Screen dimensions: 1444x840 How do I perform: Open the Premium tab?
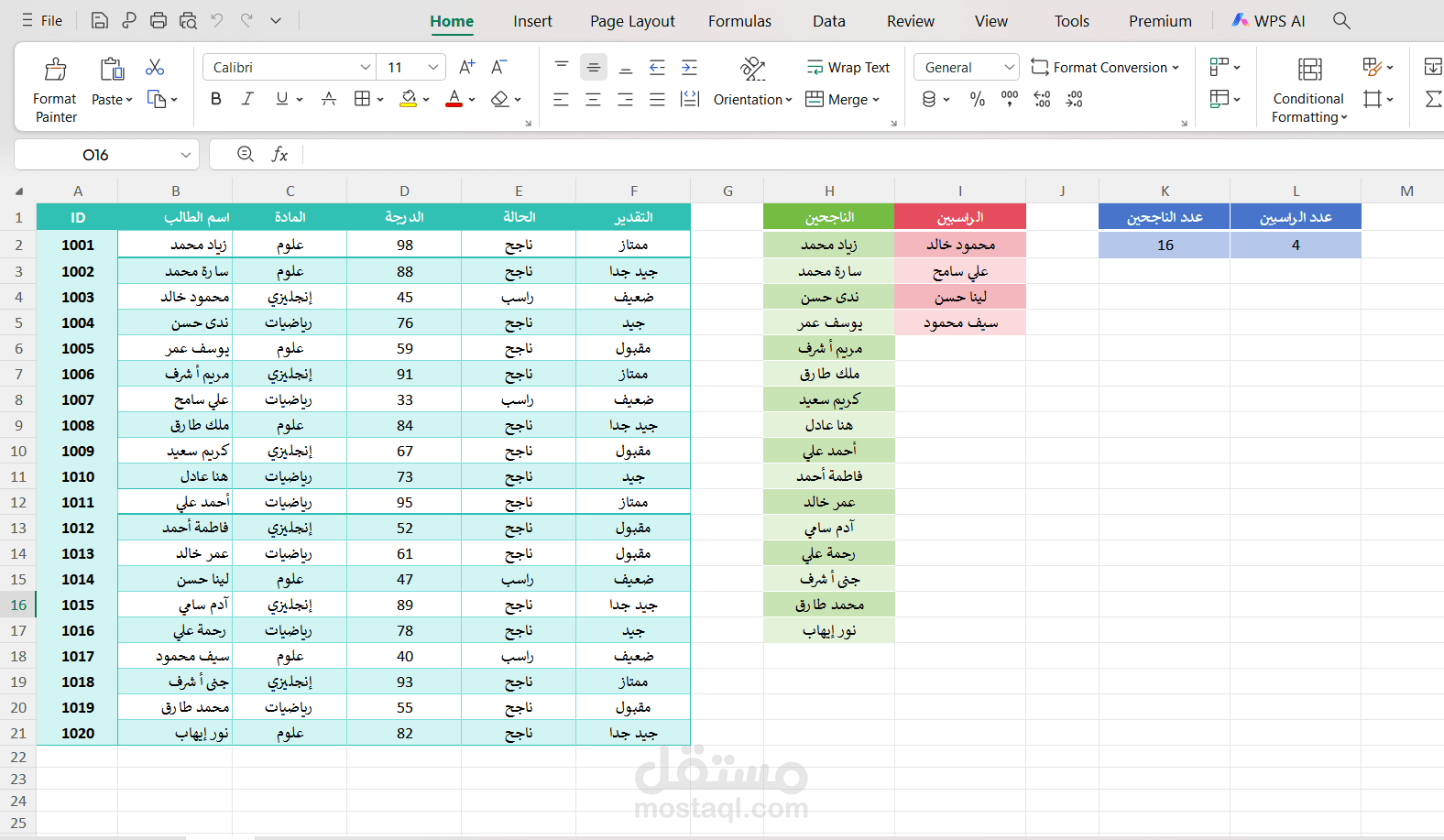click(1160, 21)
